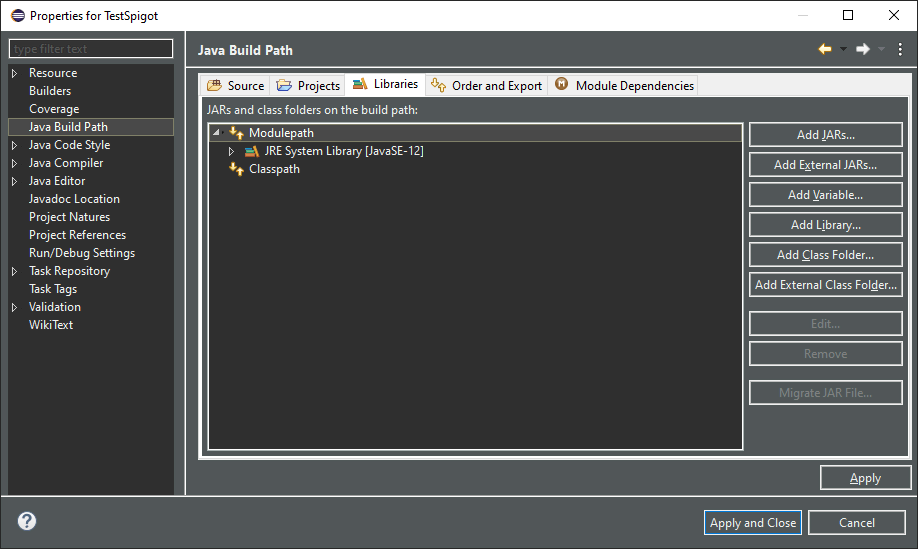Expand the Validation category

click(x=15, y=307)
